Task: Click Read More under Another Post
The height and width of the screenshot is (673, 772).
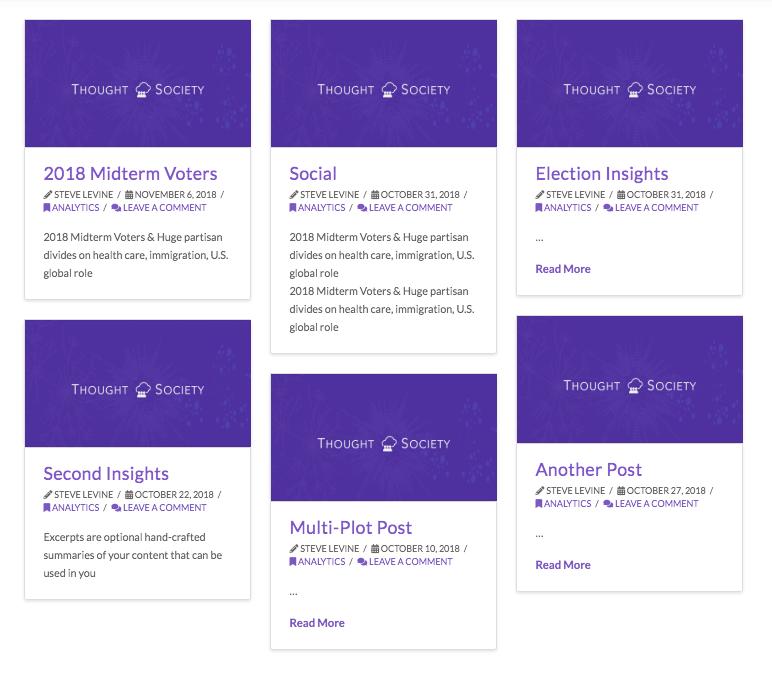Action: pos(563,565)
